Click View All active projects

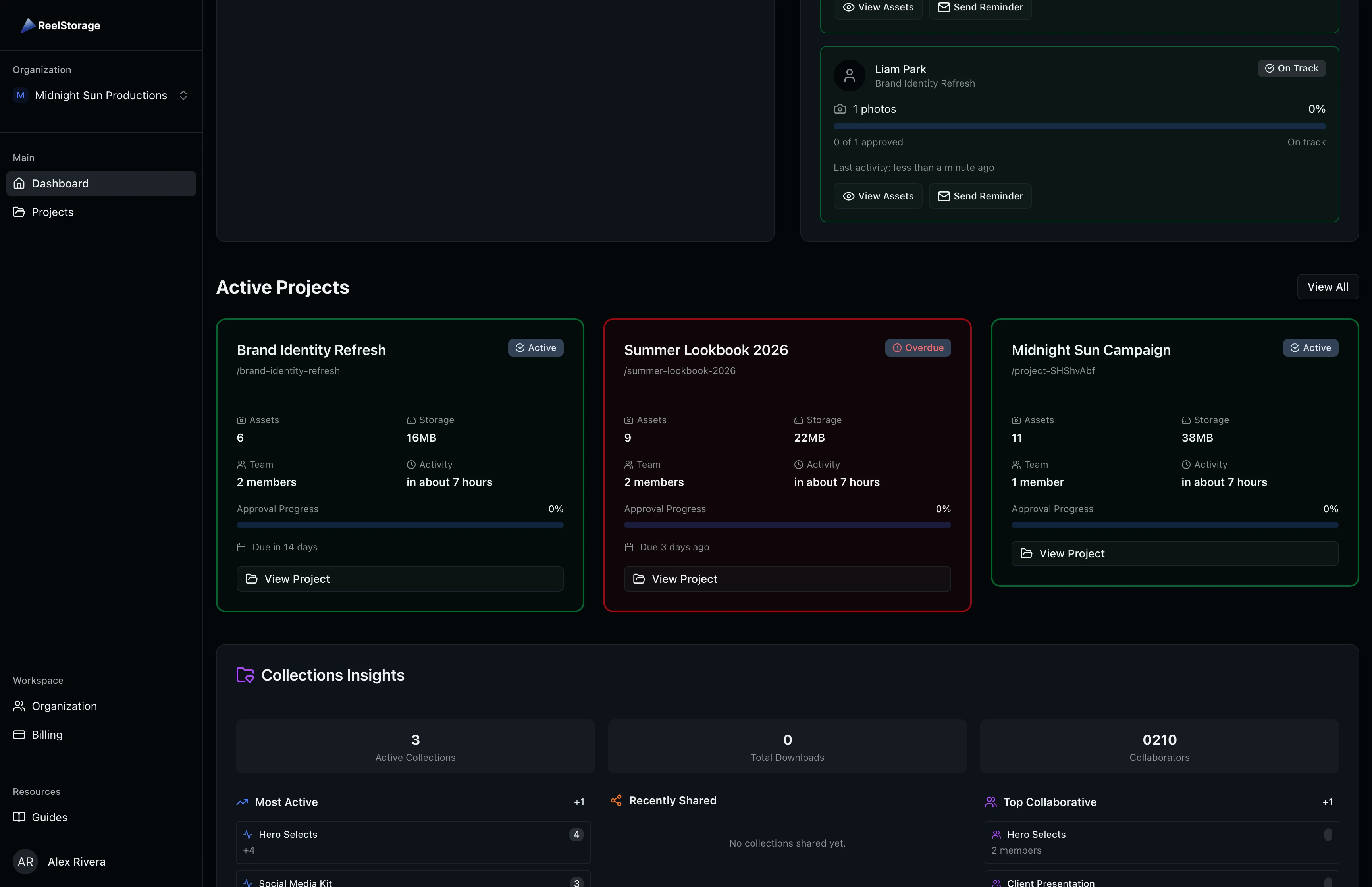(1327, 286)
